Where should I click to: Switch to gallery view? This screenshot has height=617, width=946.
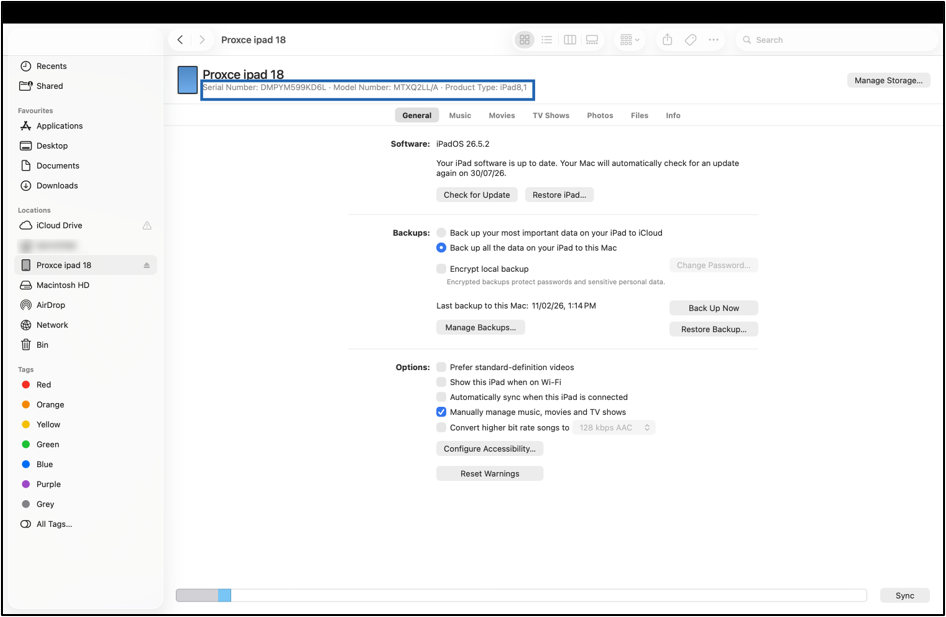[592, 40]
